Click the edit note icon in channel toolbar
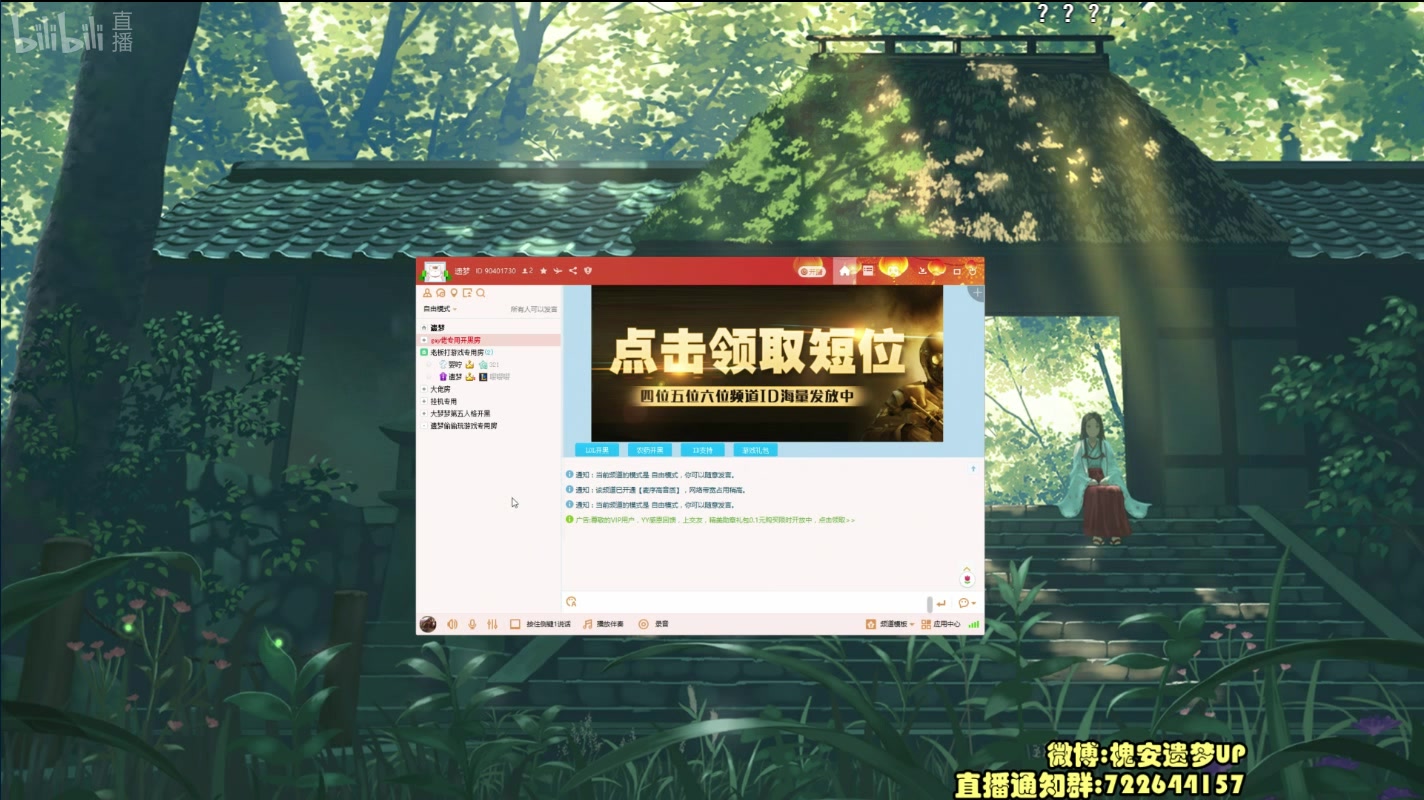 (x=467, y=293)
